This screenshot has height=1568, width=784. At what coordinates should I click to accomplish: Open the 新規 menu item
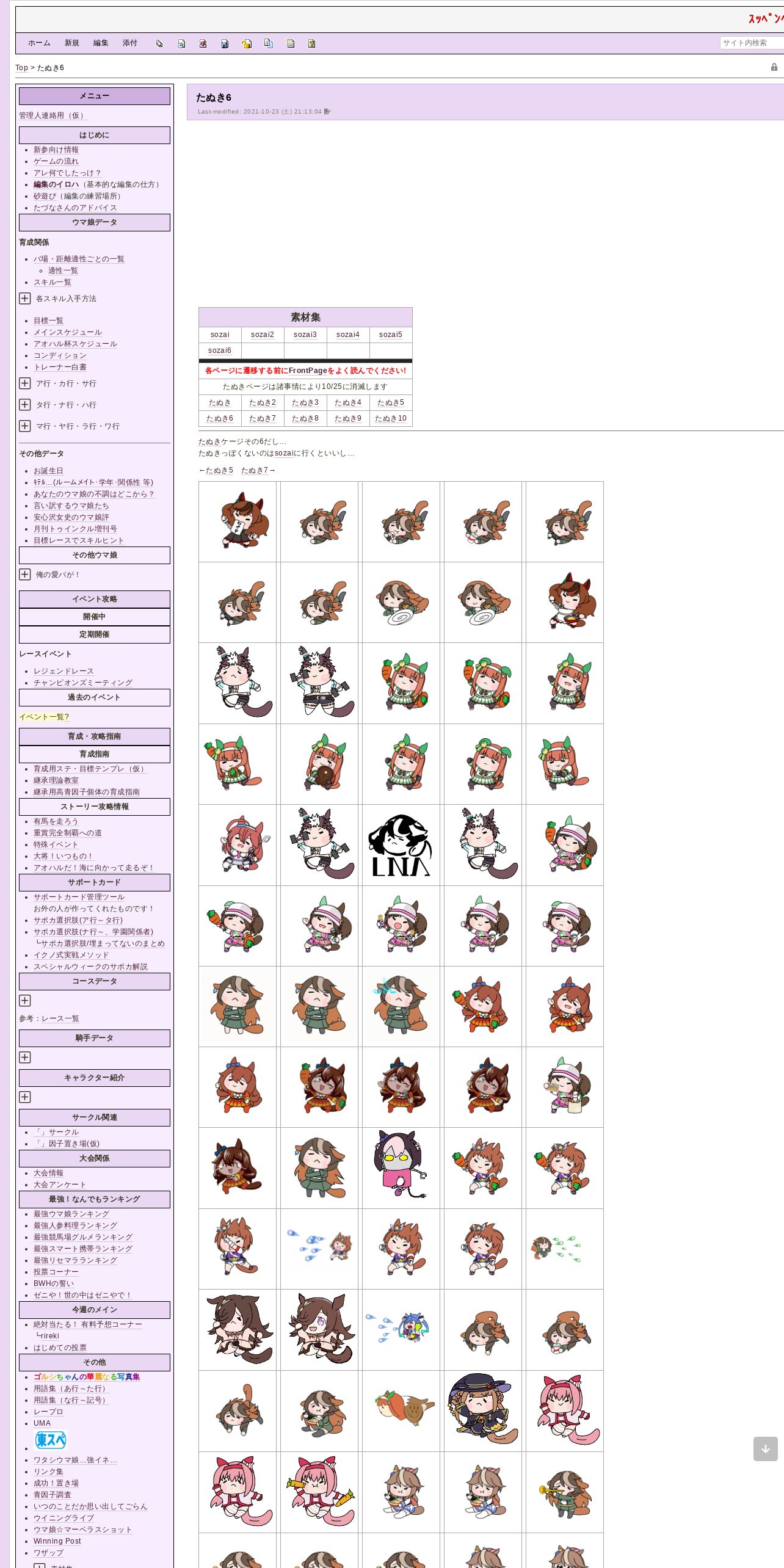pos(72,43)
